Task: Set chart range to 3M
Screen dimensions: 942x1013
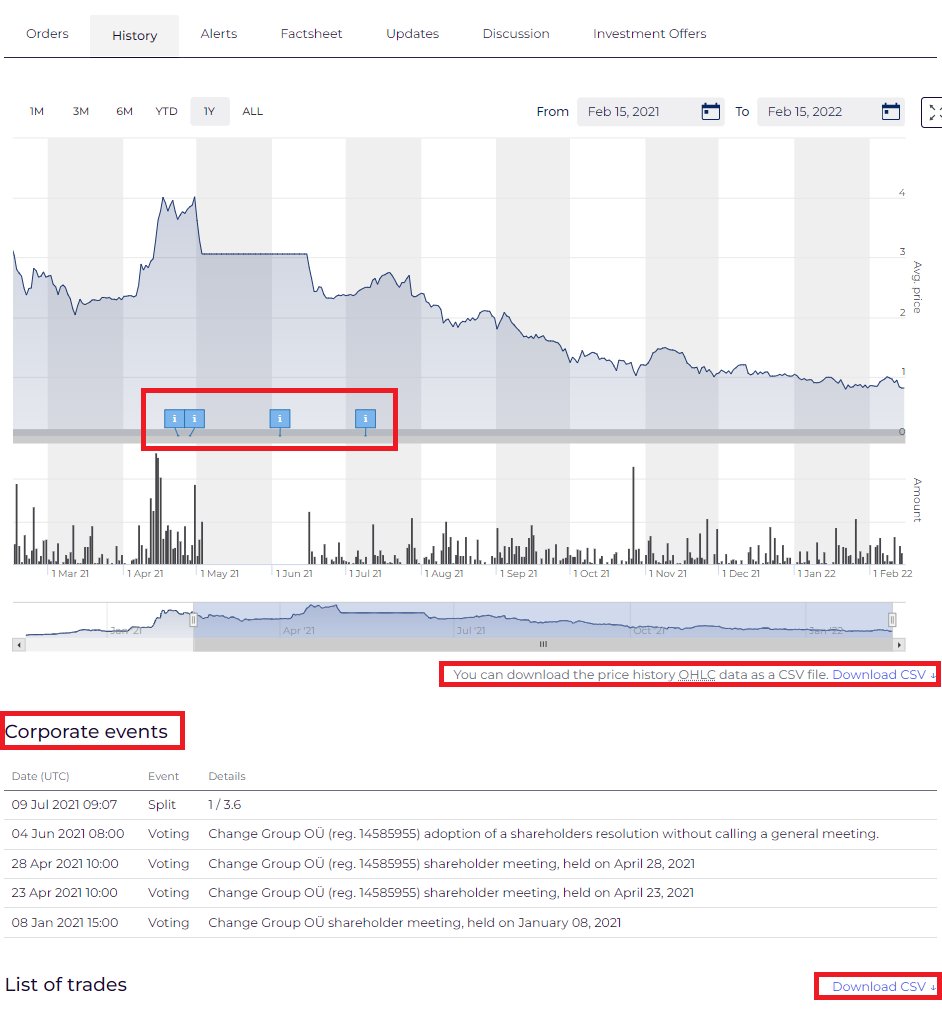Action: [81, 111]
